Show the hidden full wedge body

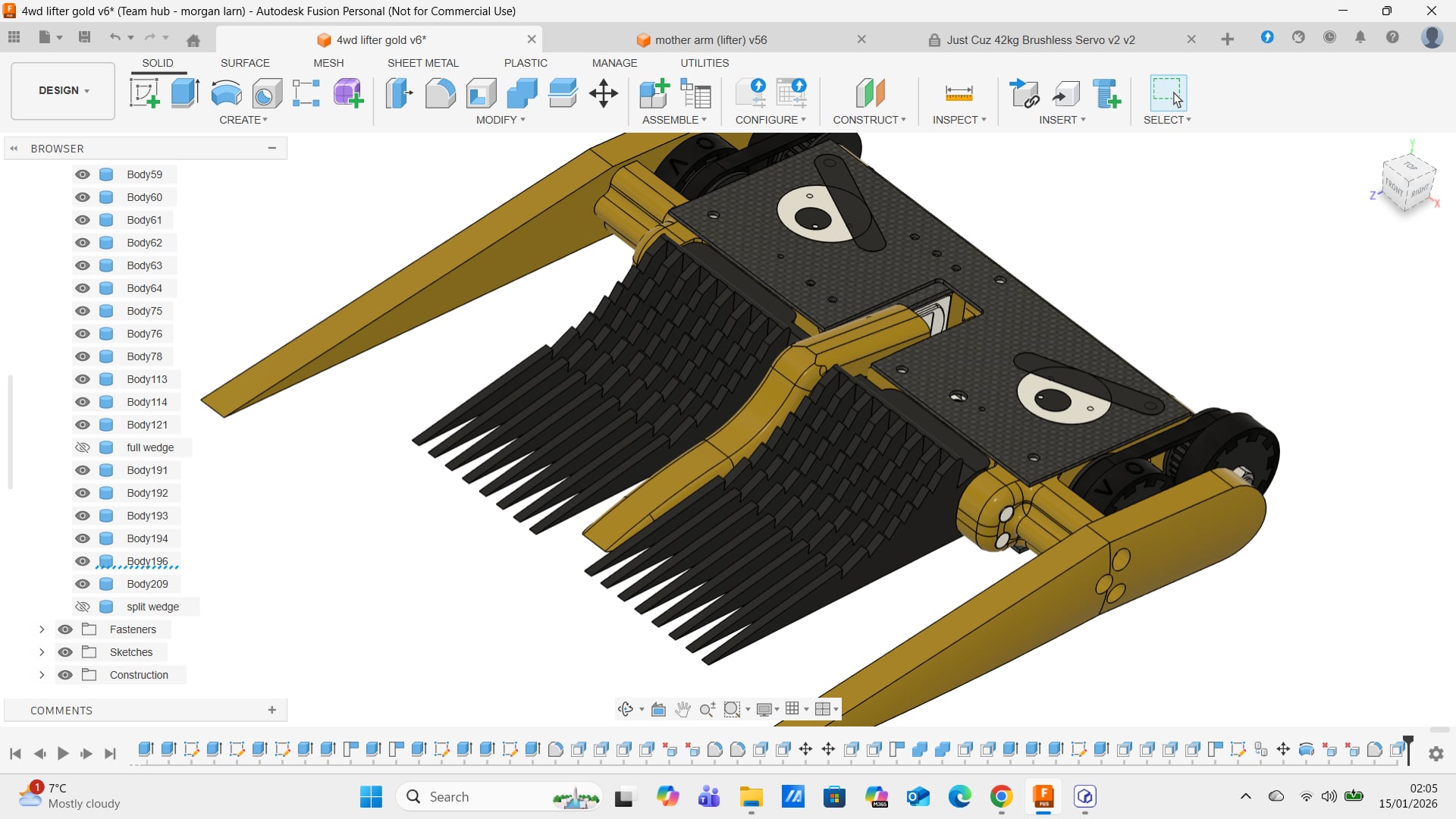pyautogui.click(x=83, y=447)
